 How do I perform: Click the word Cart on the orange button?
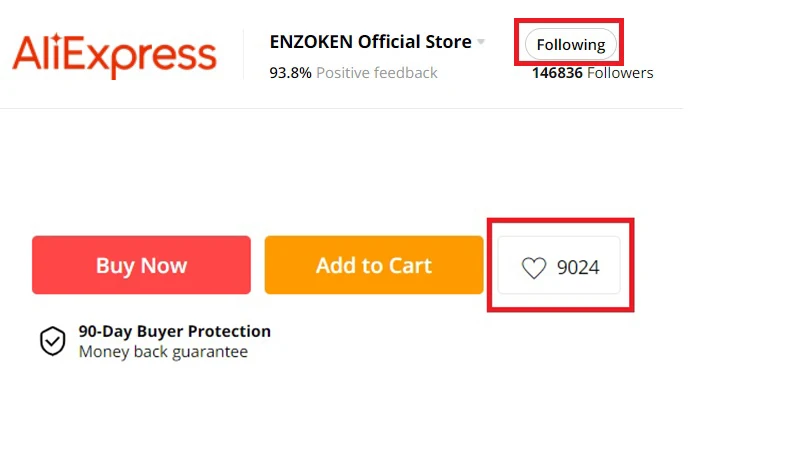pos(410,265)
